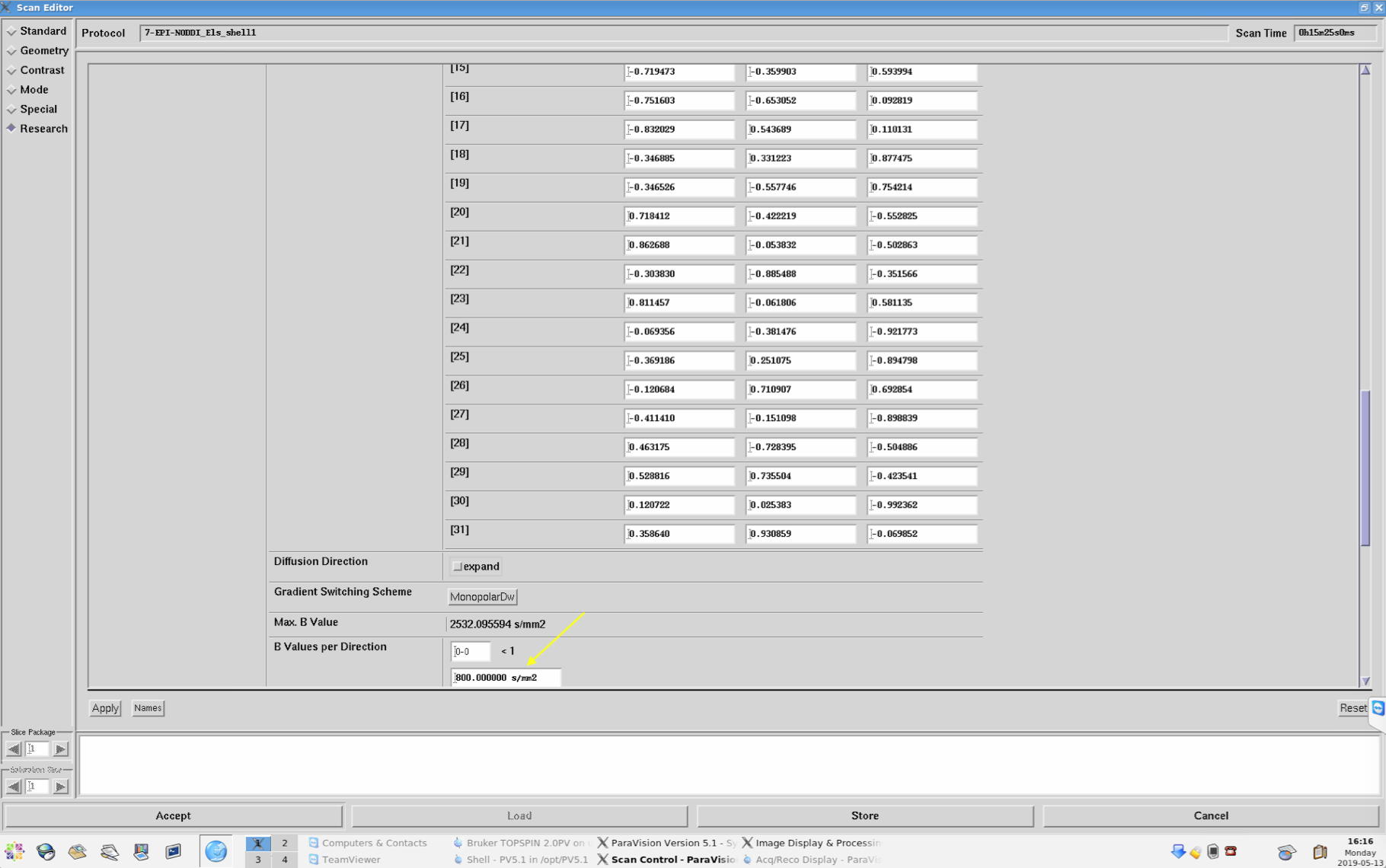The width and height of the screenshot is (1386, 868).
Task: Open the clipboard manager panel icon
Action: [1320, 852]
